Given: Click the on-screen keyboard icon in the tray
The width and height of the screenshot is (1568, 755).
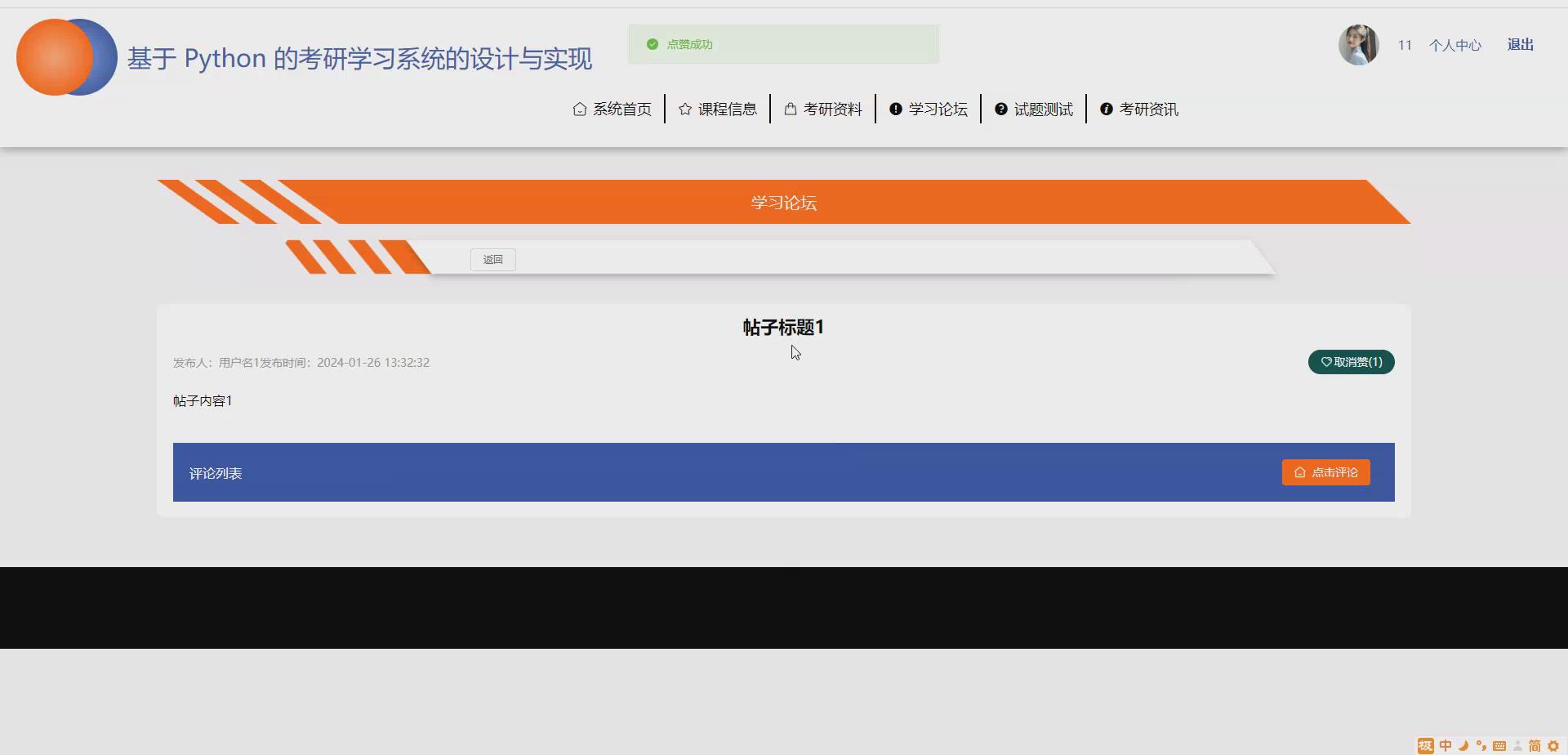Looking at the screenshot, I should pos(1500,745).
